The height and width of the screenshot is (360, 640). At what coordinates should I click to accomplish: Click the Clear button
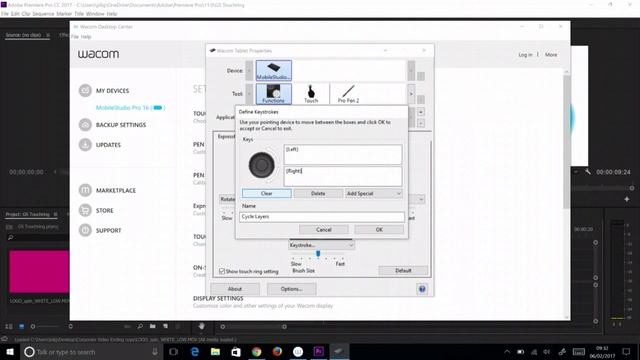pos(267,193)
